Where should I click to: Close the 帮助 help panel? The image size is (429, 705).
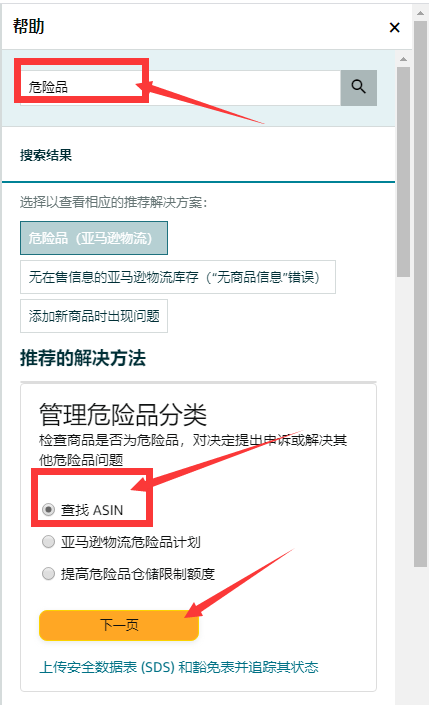(x=394, y=28)
